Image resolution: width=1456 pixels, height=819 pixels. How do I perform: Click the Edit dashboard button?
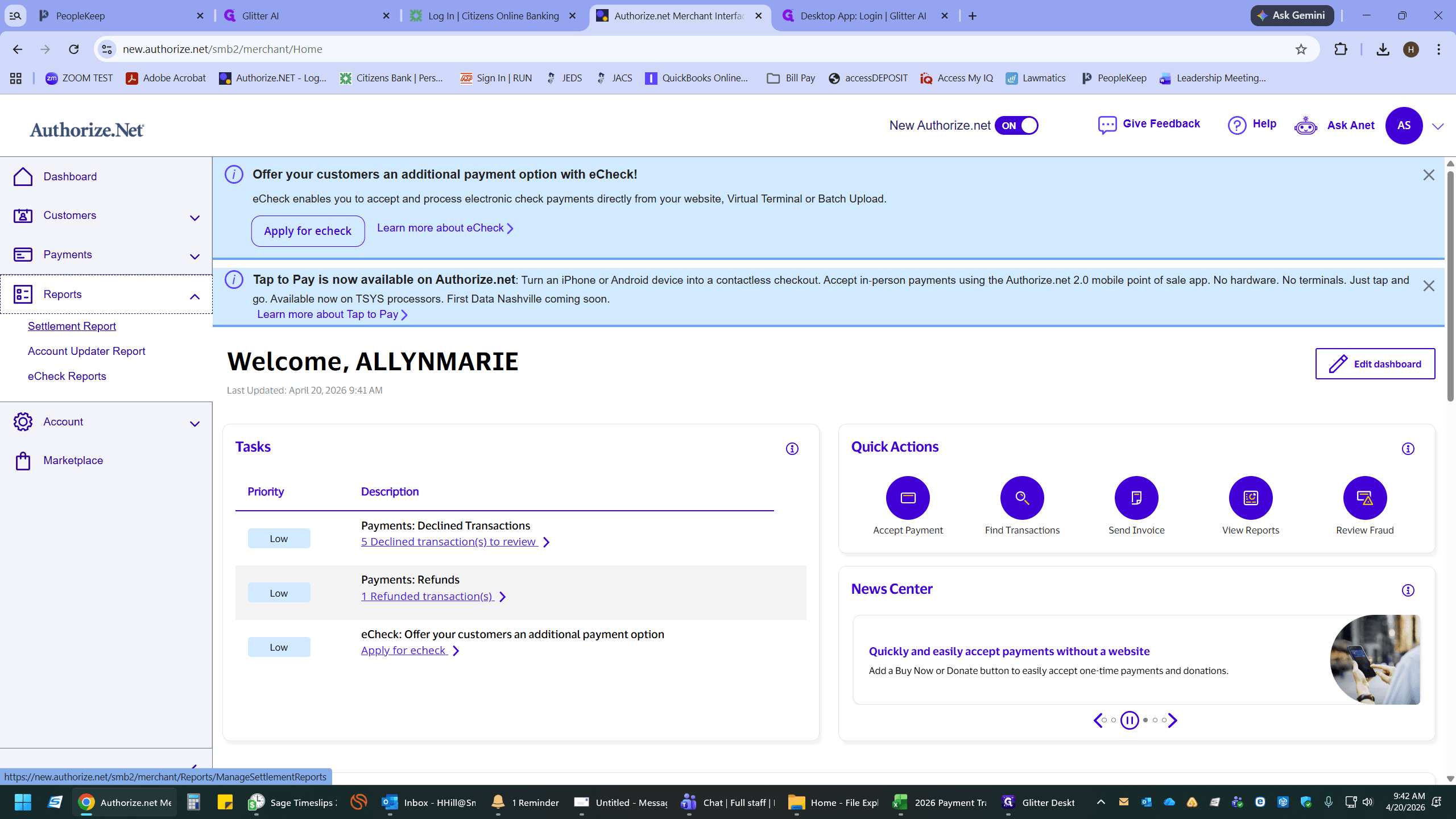pyautogui.click(x=1375, y=364)
